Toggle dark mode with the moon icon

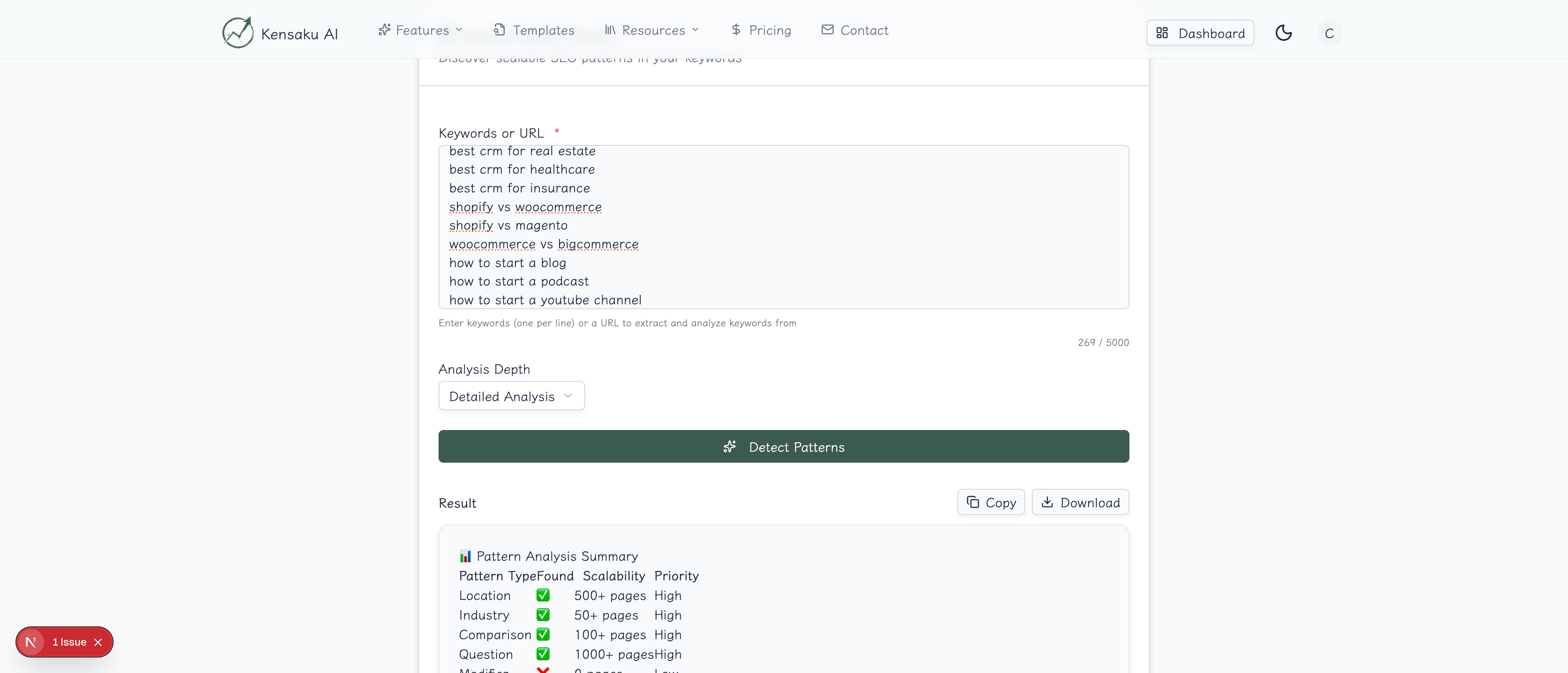click(x=1283, y=33)
